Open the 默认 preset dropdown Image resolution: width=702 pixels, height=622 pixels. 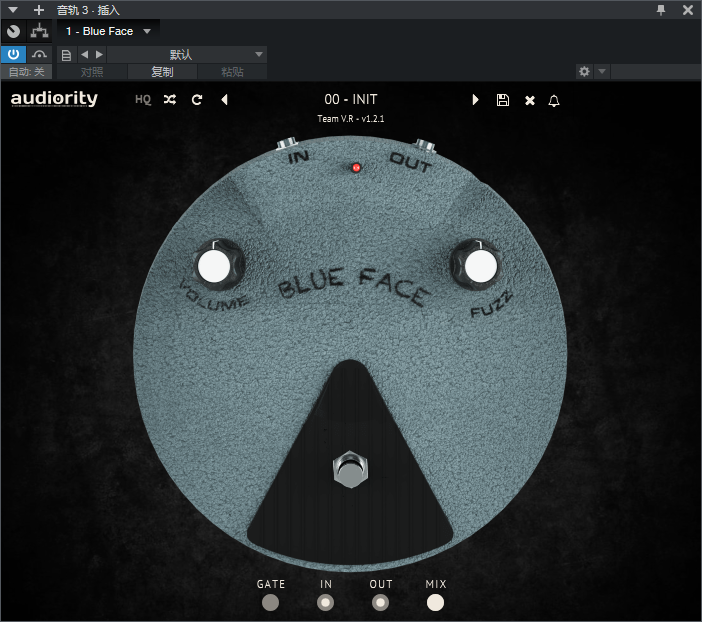187,55
